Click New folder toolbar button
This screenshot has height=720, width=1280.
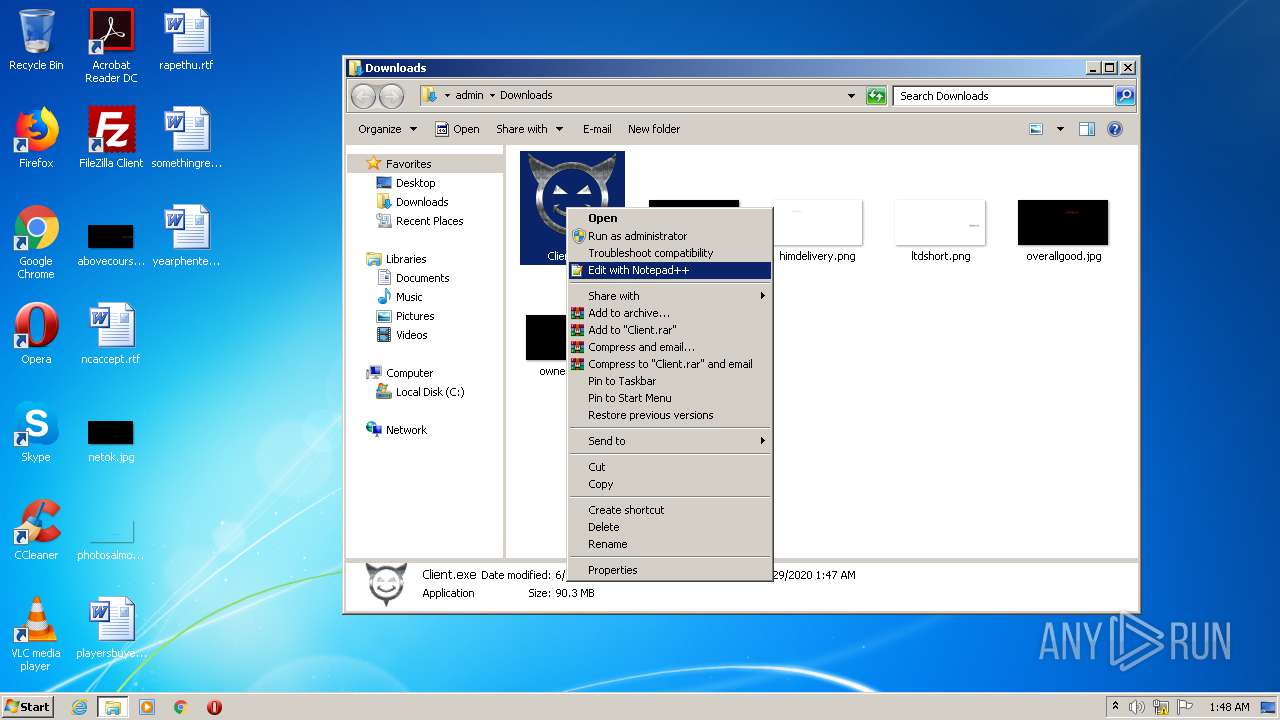click(x=654, y=129)
